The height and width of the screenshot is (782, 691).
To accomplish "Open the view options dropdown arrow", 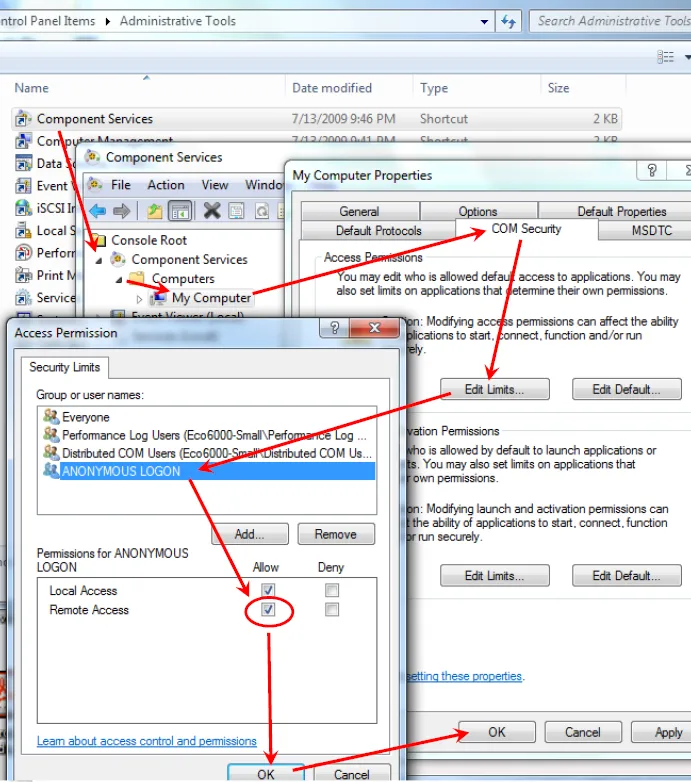I will (x=687, y=57).
